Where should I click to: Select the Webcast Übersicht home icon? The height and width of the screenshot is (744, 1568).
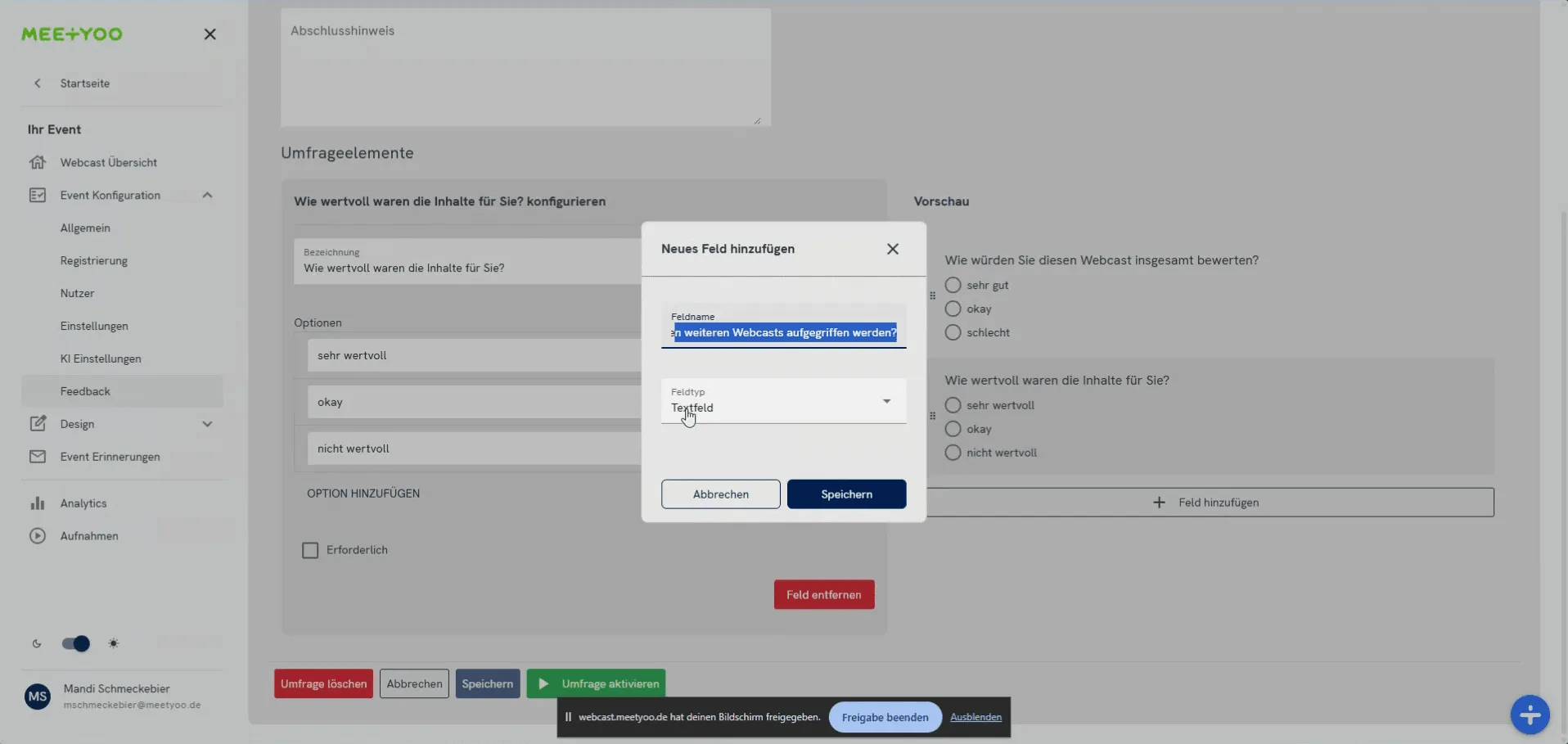tap(38, 162)
